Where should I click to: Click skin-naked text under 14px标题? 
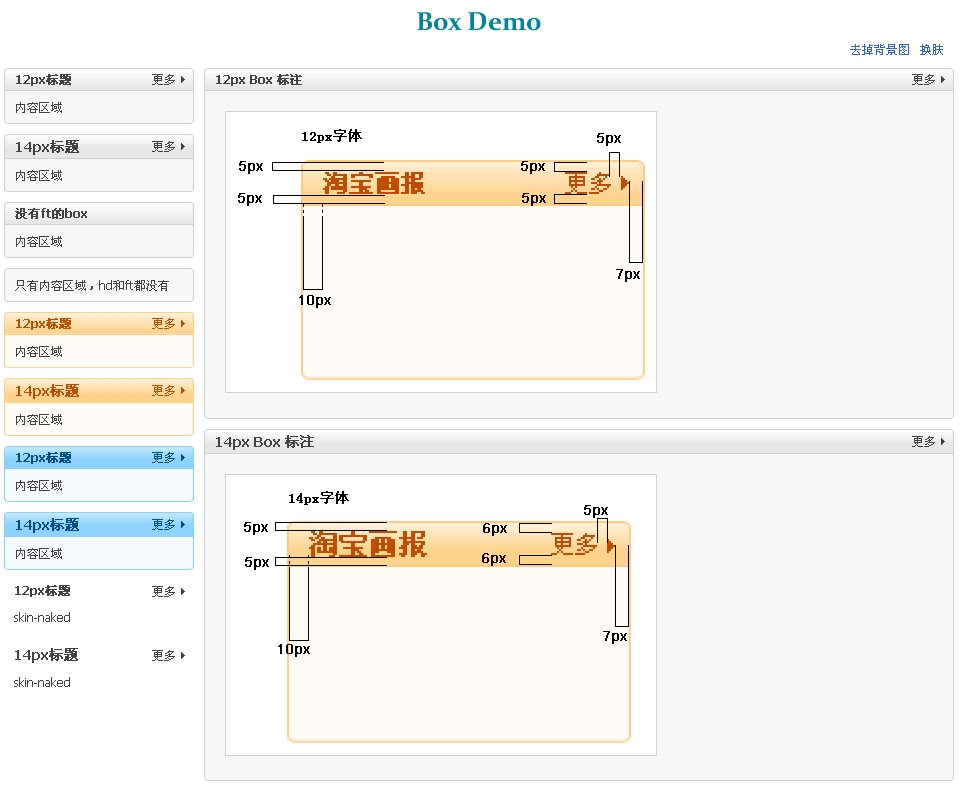coord(42,682)
